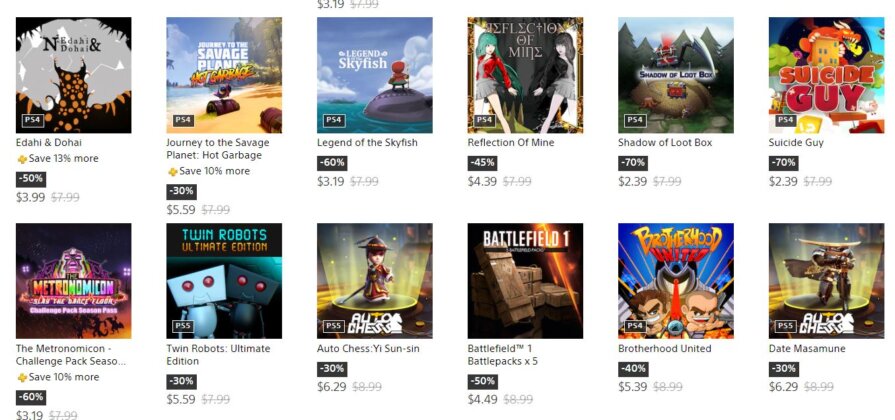
Task: Click the -70% discount badge under Suicide Guy
Action: [x=783, y=163]
